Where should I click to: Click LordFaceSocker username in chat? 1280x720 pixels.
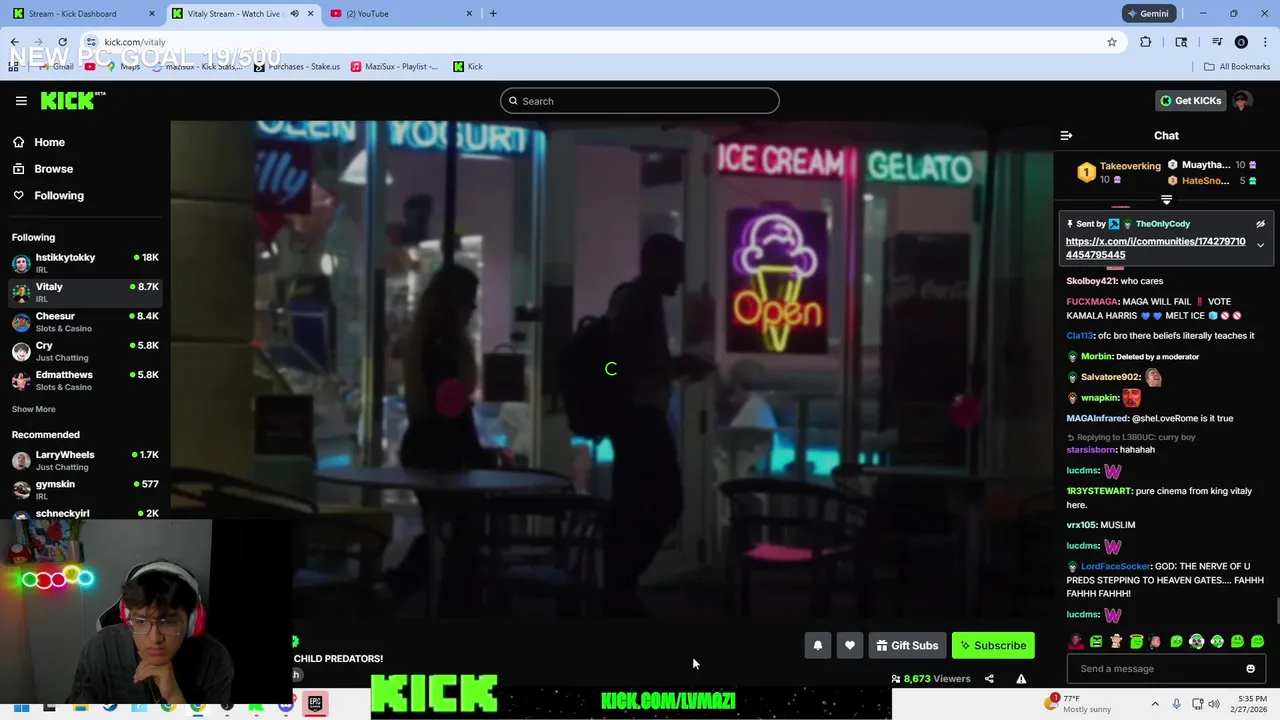(1116, 567)
